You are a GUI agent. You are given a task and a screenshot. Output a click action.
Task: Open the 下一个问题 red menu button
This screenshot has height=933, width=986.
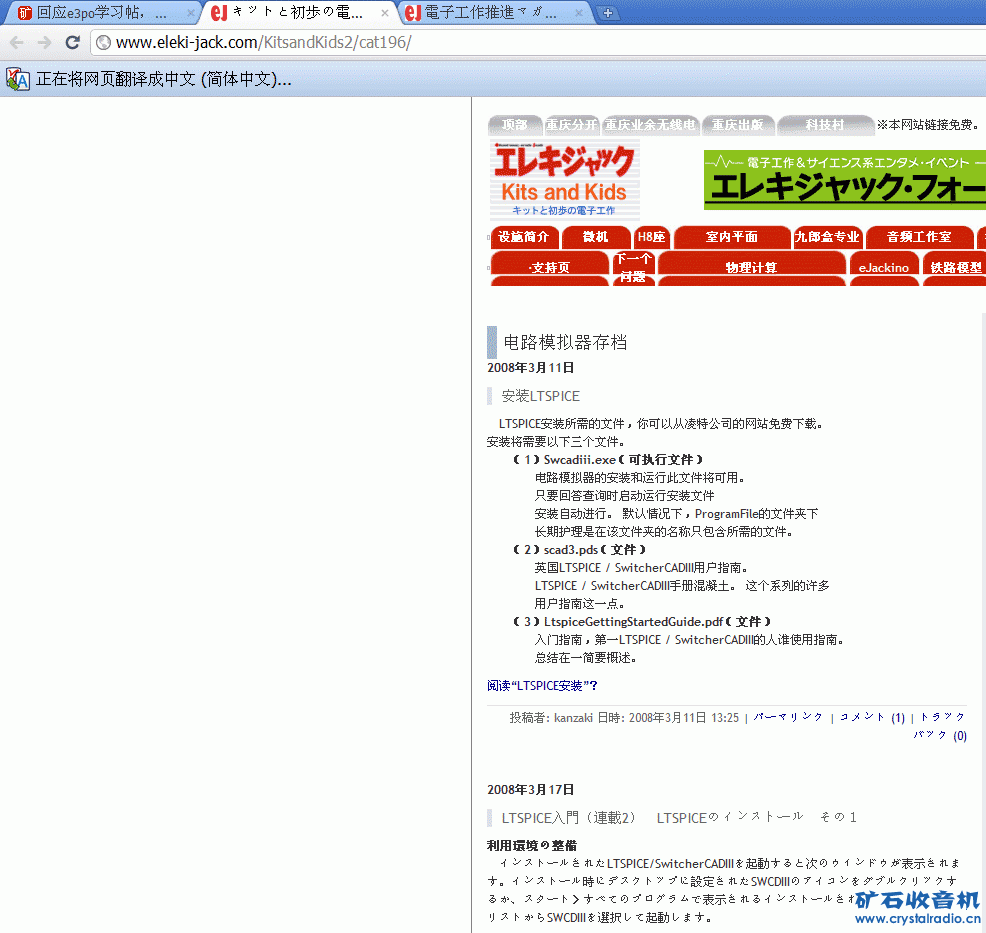633,268
